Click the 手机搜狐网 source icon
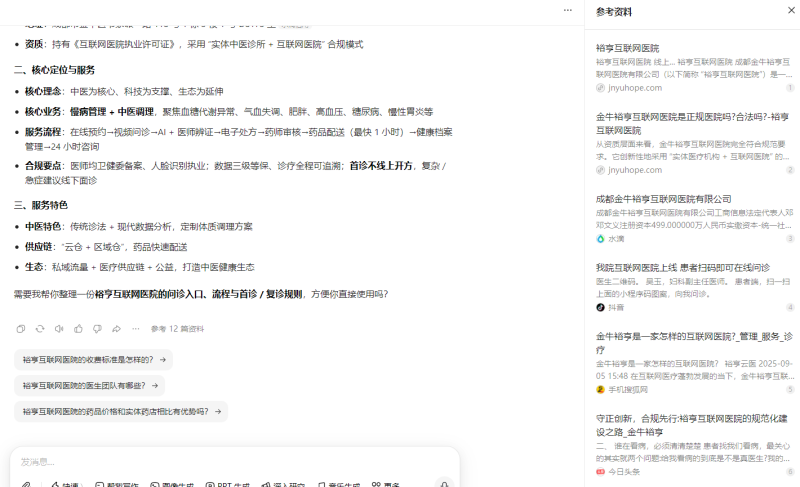This screenshot has height=487, width=800. (x=601, y=390)
